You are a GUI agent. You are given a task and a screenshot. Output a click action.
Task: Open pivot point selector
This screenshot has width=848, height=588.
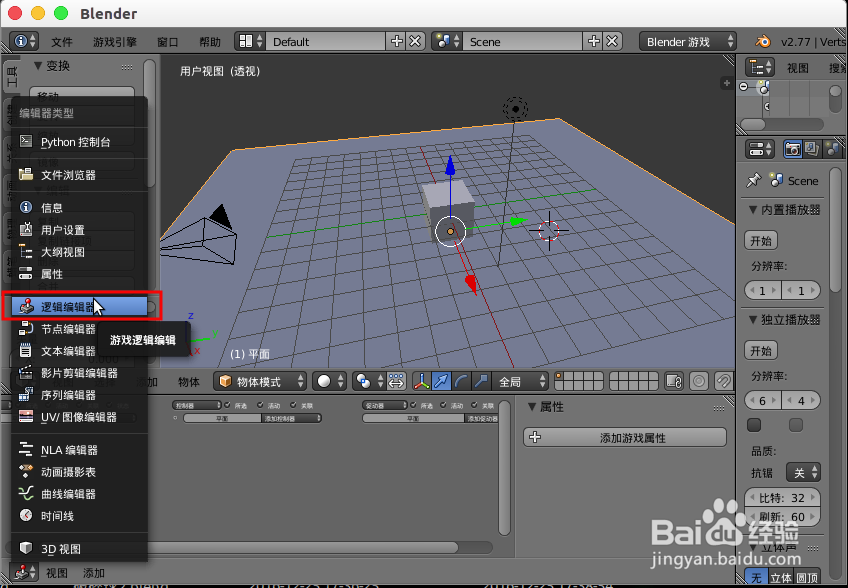(369, 381)
